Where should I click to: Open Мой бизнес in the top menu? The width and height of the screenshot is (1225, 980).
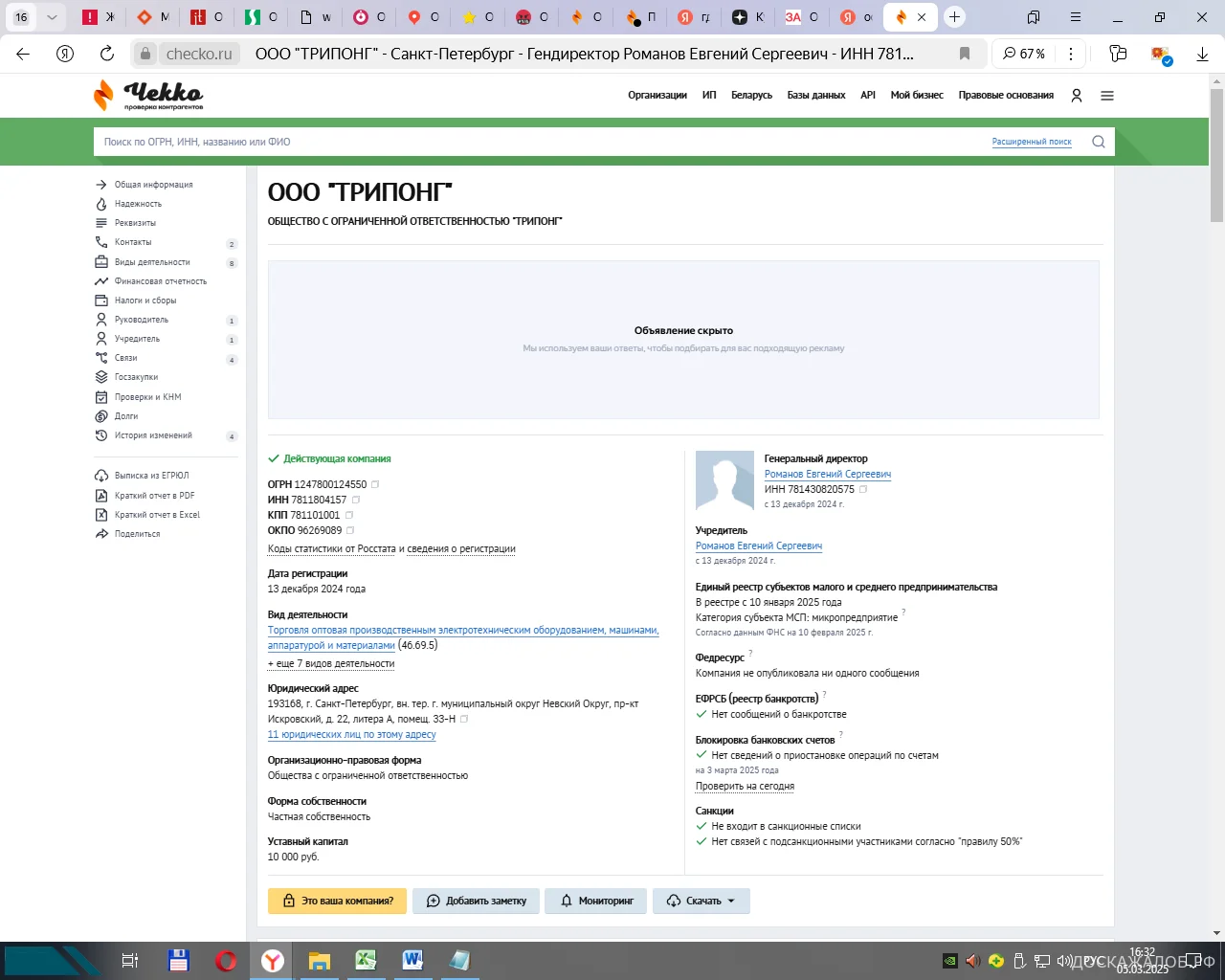[x=917, y=96]
